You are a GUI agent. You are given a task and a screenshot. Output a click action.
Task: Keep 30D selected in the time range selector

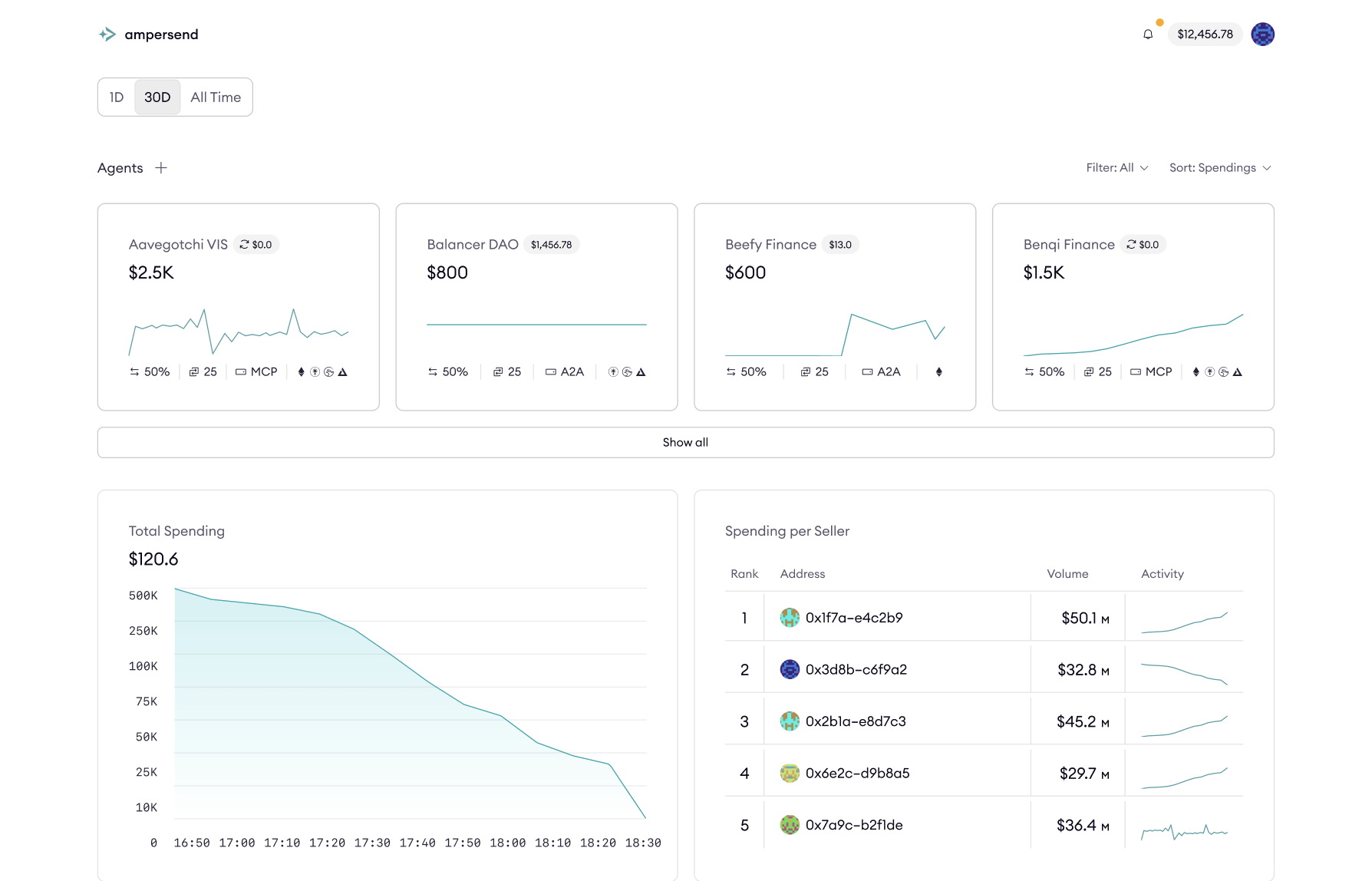[x=157, y=97]
